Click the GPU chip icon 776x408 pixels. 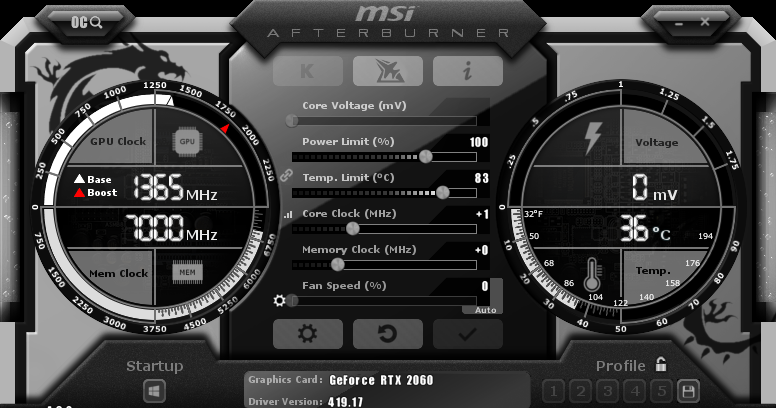pyautogui.click(x=187, y=142)
